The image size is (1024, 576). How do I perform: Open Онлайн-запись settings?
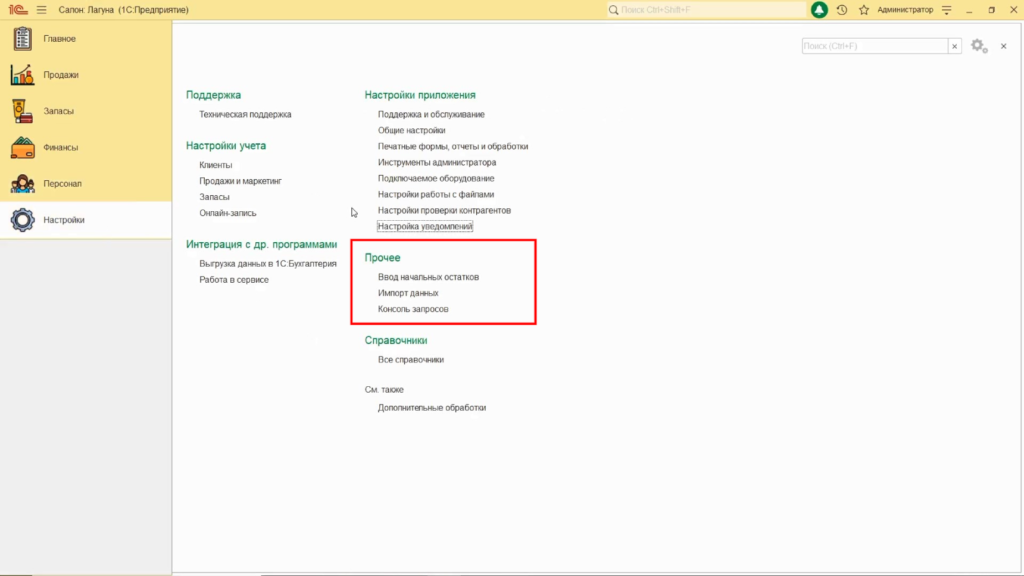tap(227, 213)
